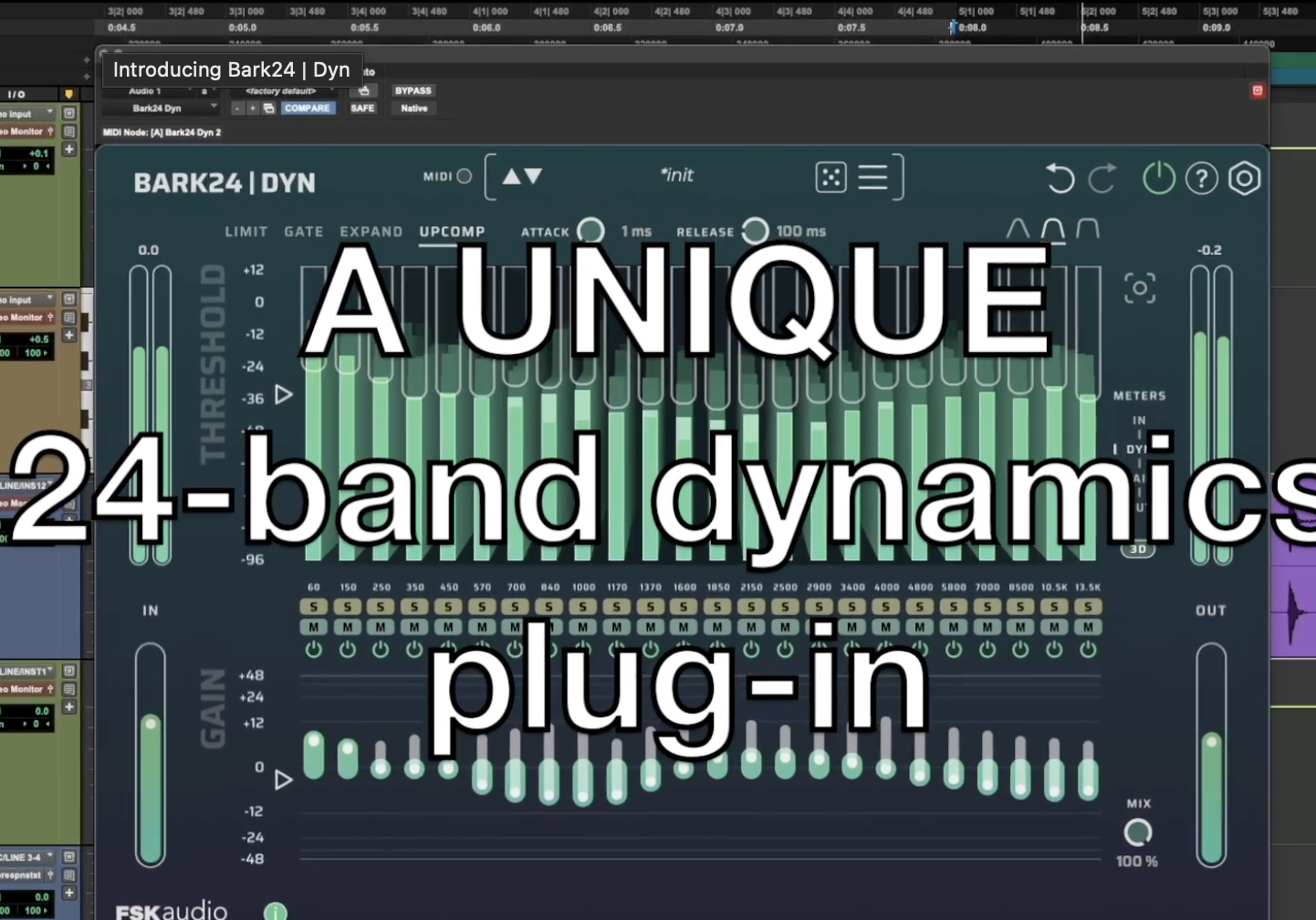Click the RELEASE knob
Viewport: 1316px width, 920px height.
tap(755, 231)
